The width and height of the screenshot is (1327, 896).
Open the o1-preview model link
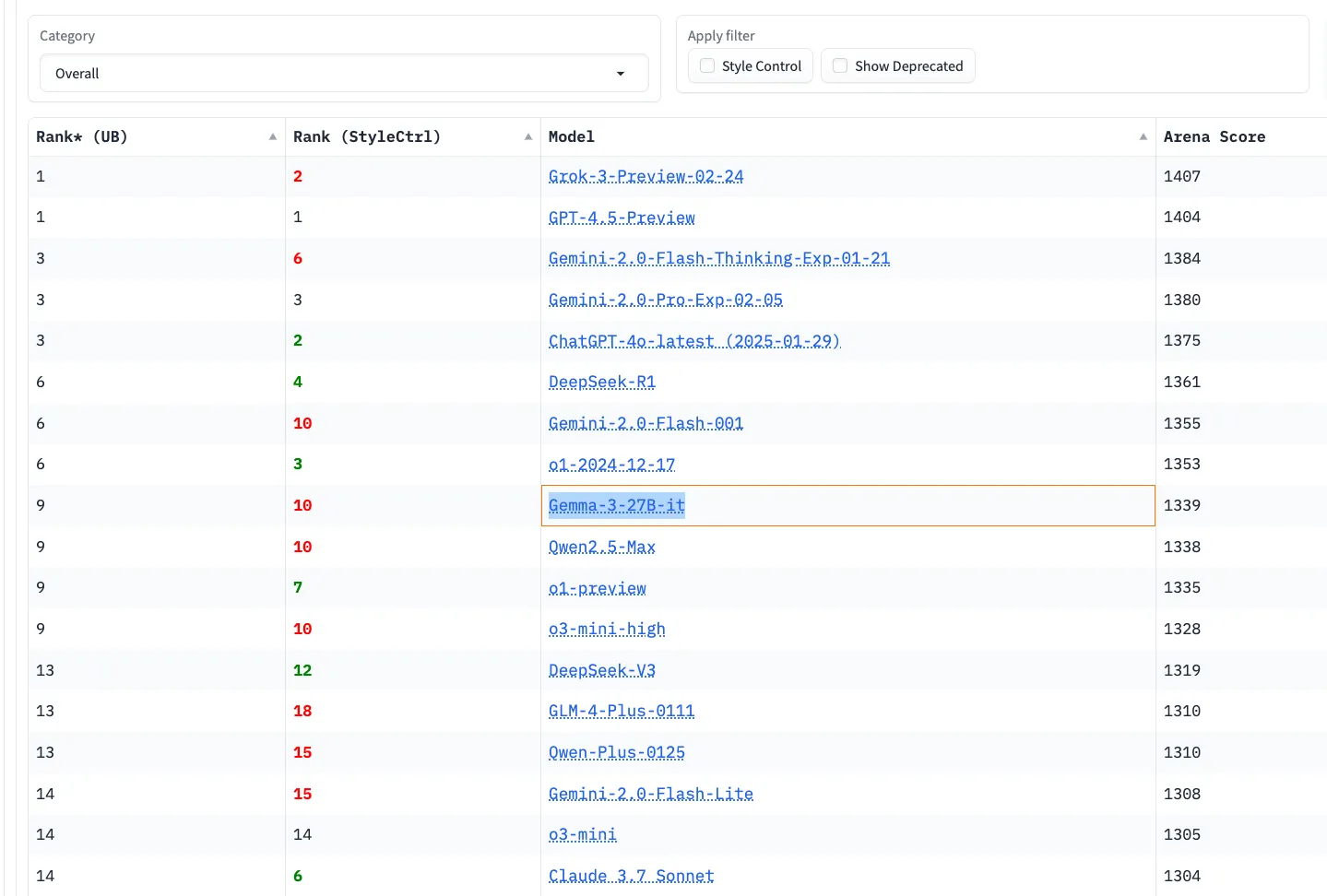click(x=598, y=588)
